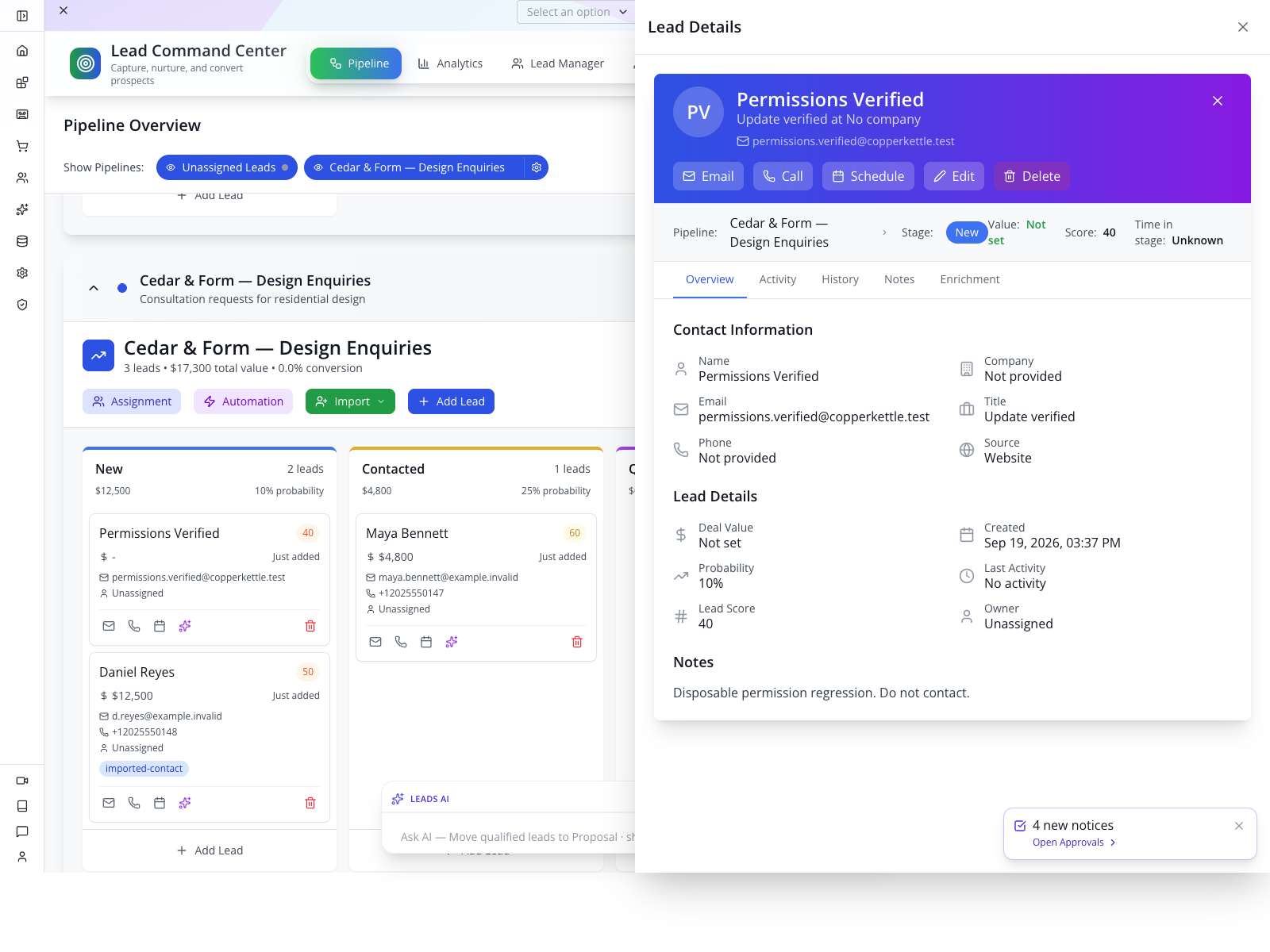Open the Import dropdown button
This screenshot has height=952, width=1270.
[x=350, y=401]
